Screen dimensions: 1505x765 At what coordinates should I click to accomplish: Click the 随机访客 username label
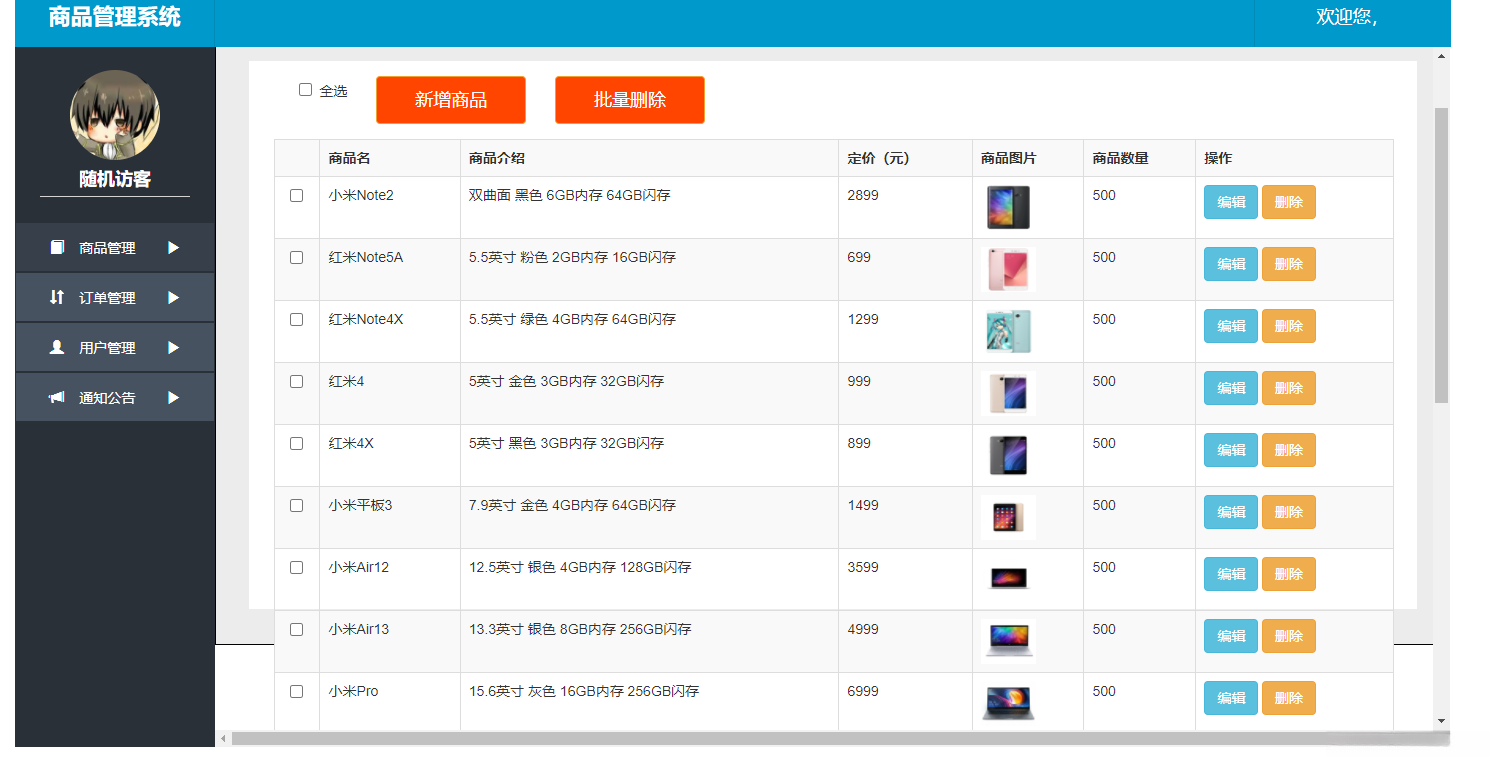115,180
